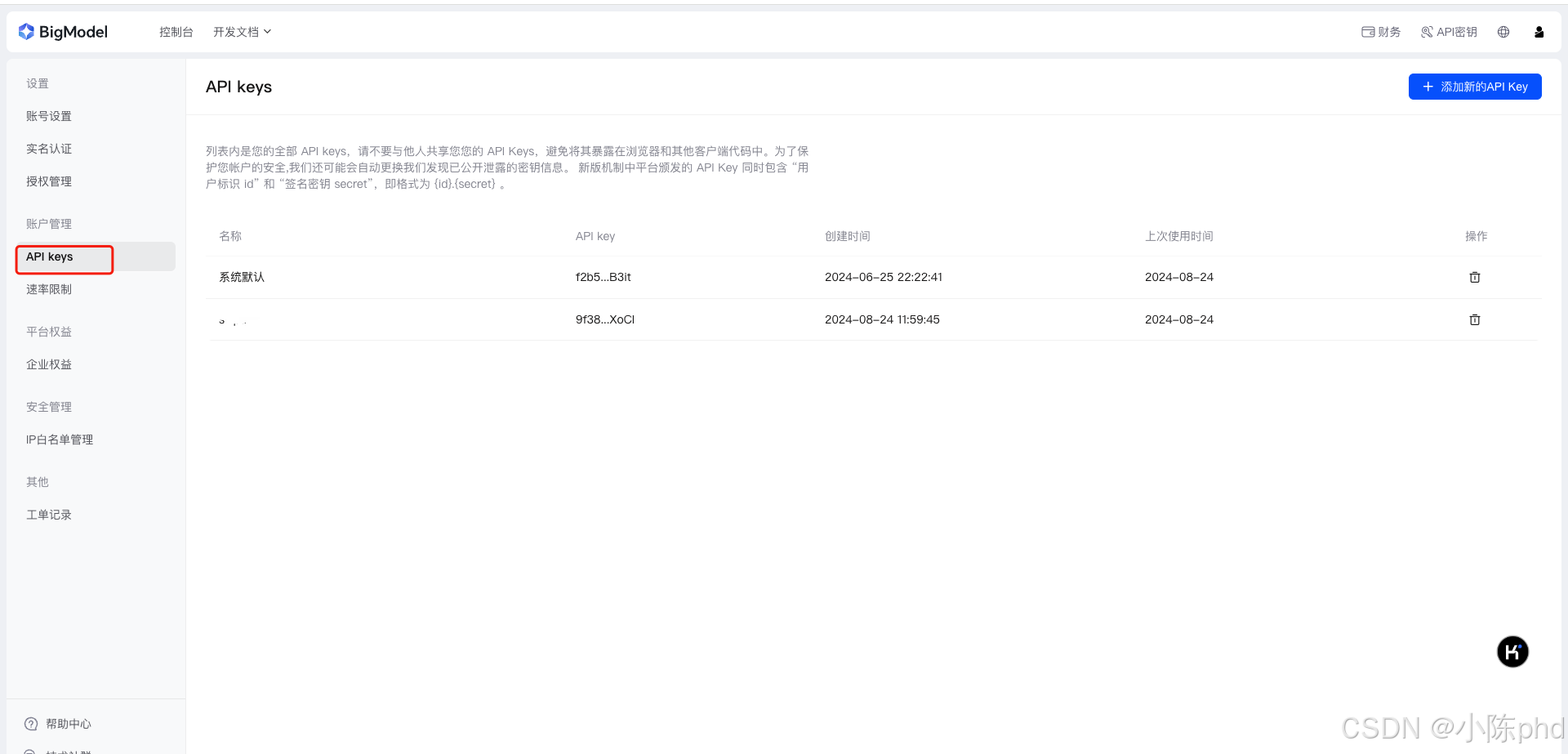1568x754 pixels.
Task: Open the 财务 finance page
Action: (1381, 32)
